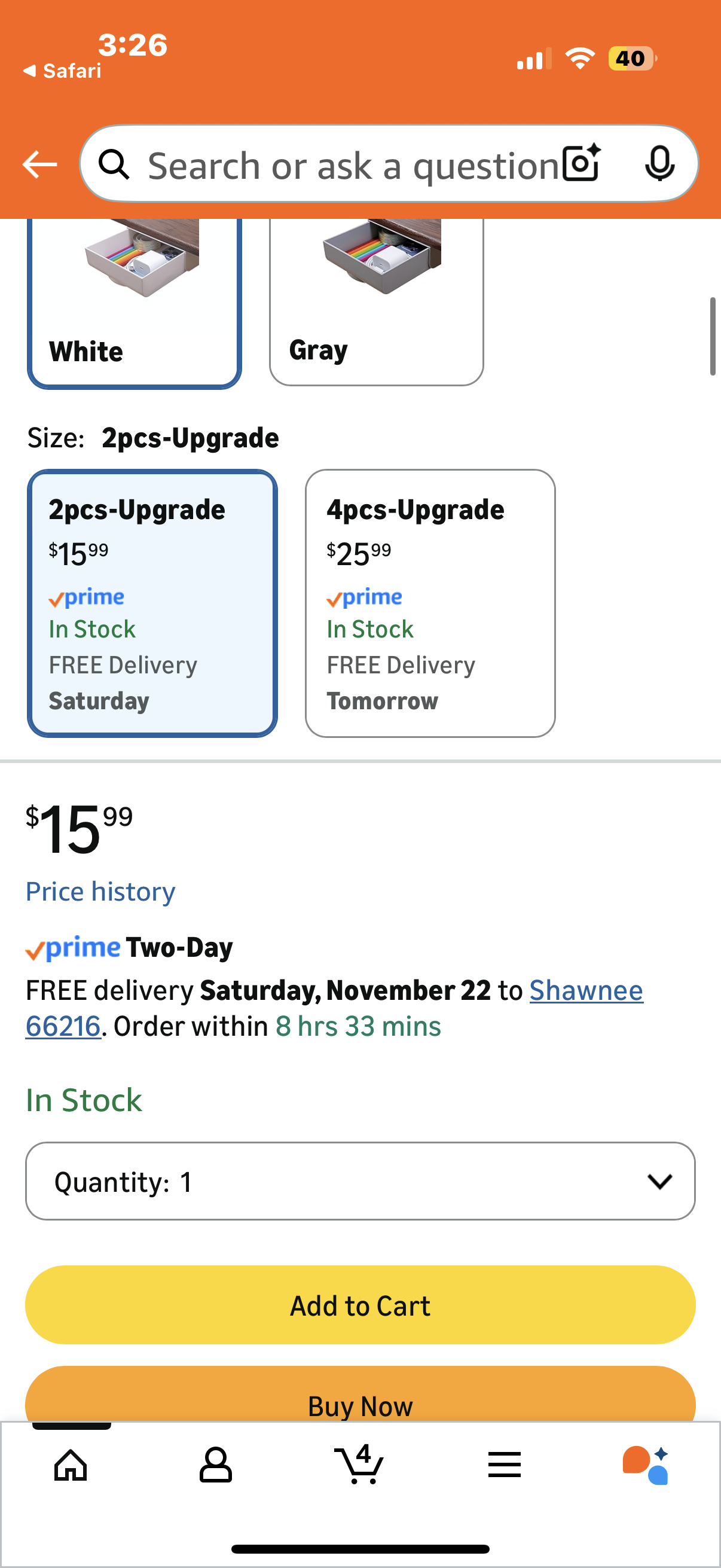This screenshot has width=721, height=1568.
Task: Open the Price history link
Action: pyautogui.click(x=100, y=892)
